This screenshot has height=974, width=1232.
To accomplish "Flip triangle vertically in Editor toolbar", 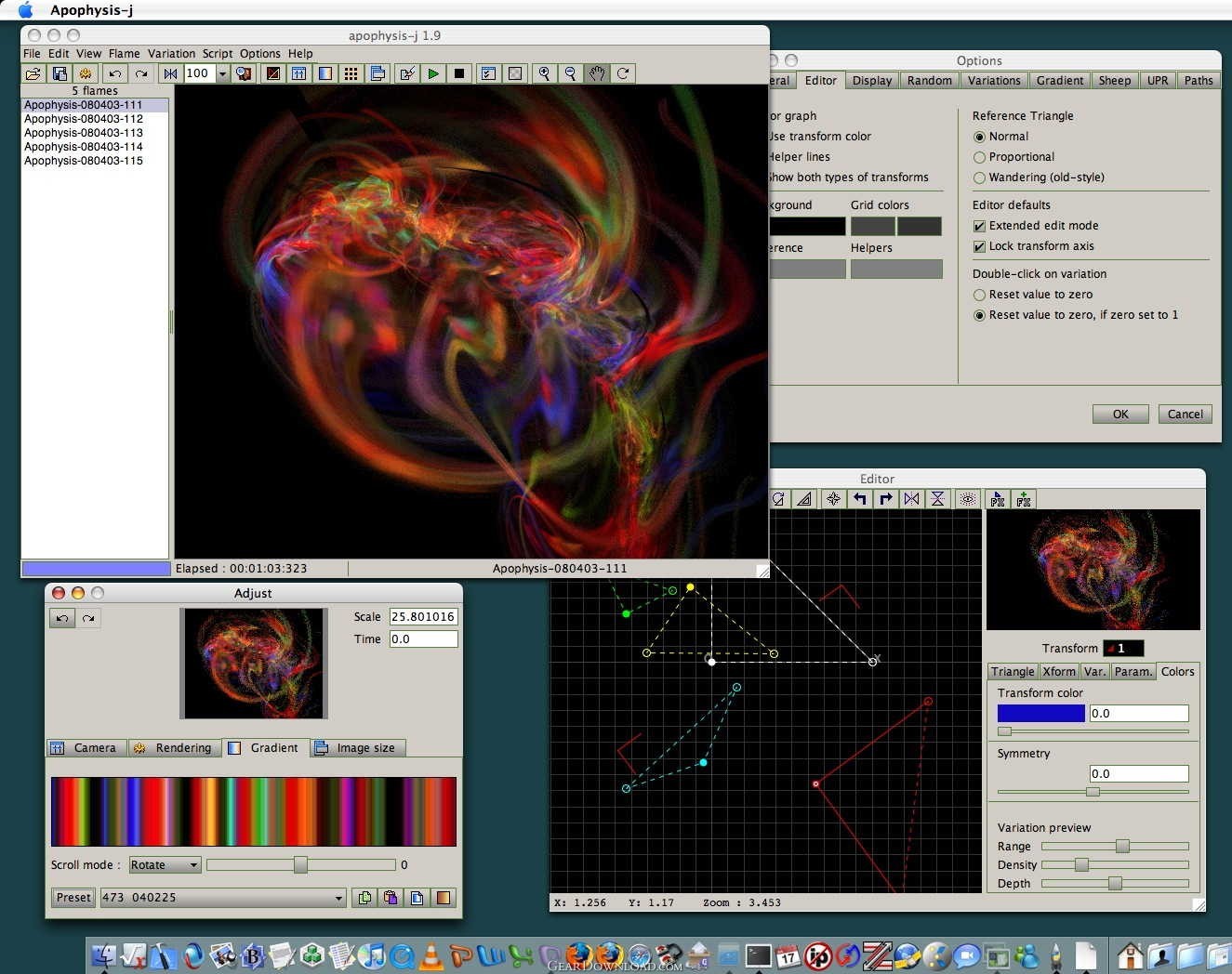I will pos(937,499).
